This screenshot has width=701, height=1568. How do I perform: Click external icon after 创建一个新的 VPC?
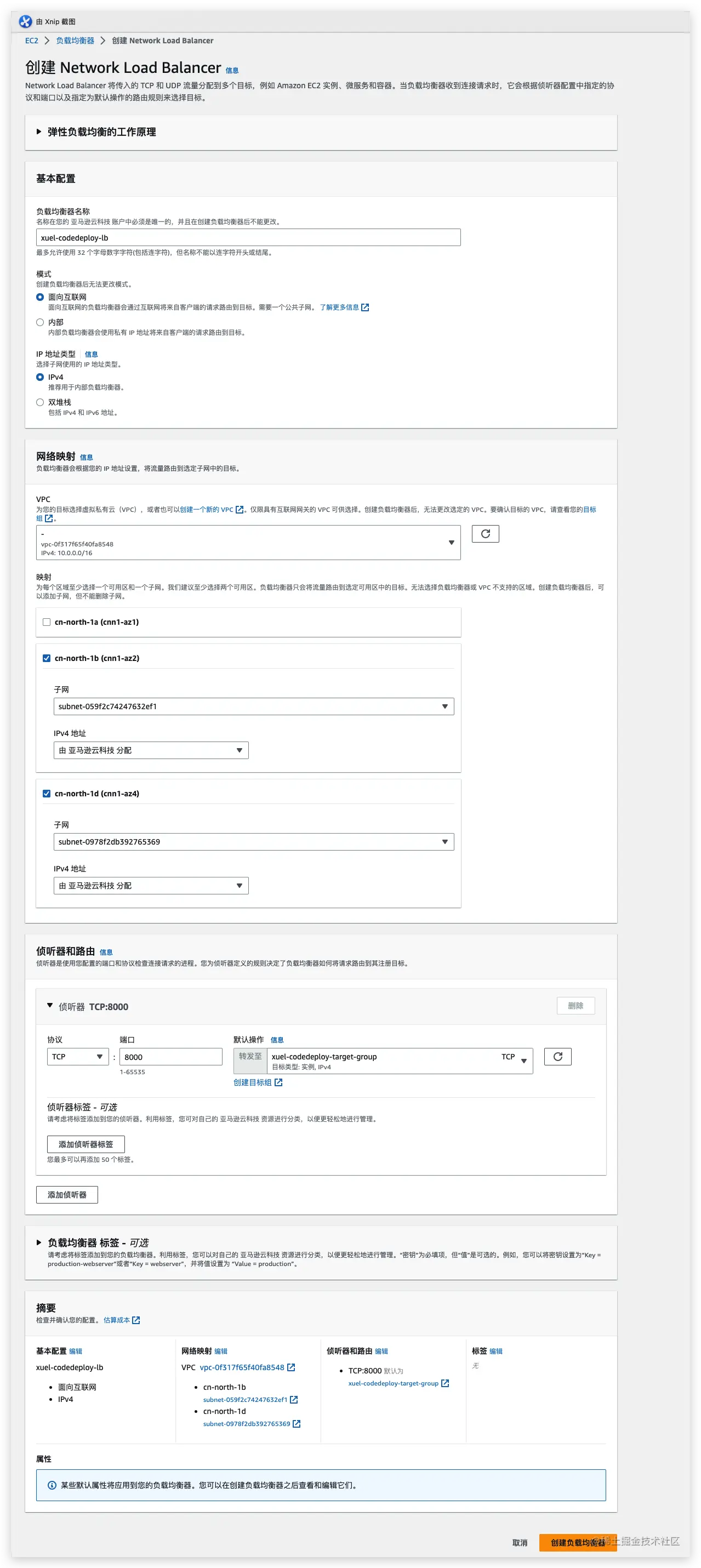[x=239, y=510]
